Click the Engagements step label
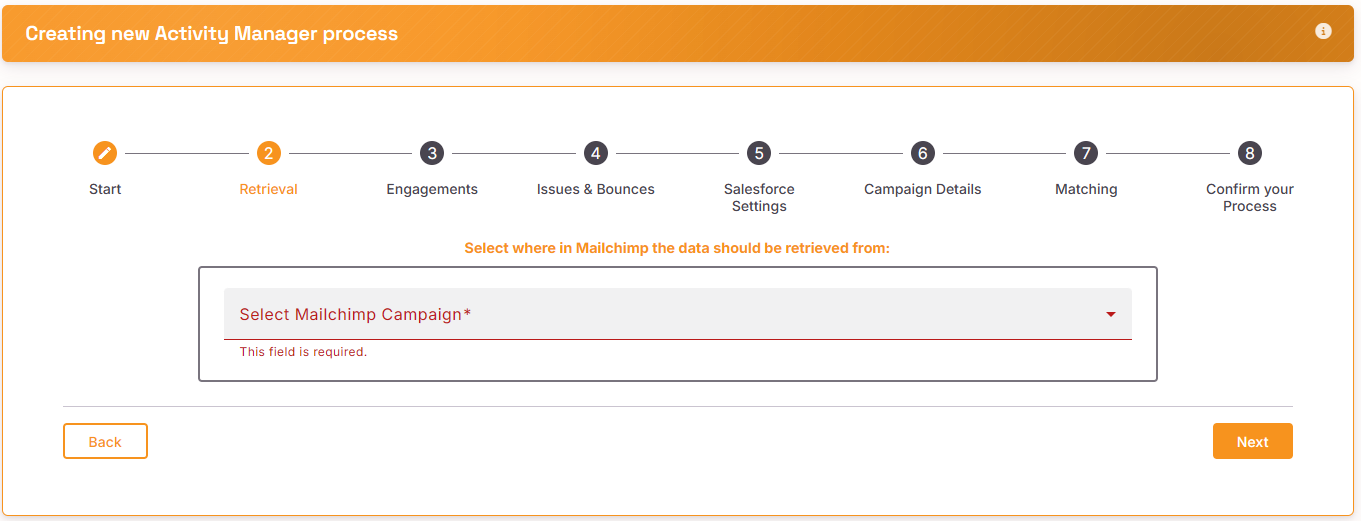The height and width of the screenshot is (521, 1361). pos(432,189)
